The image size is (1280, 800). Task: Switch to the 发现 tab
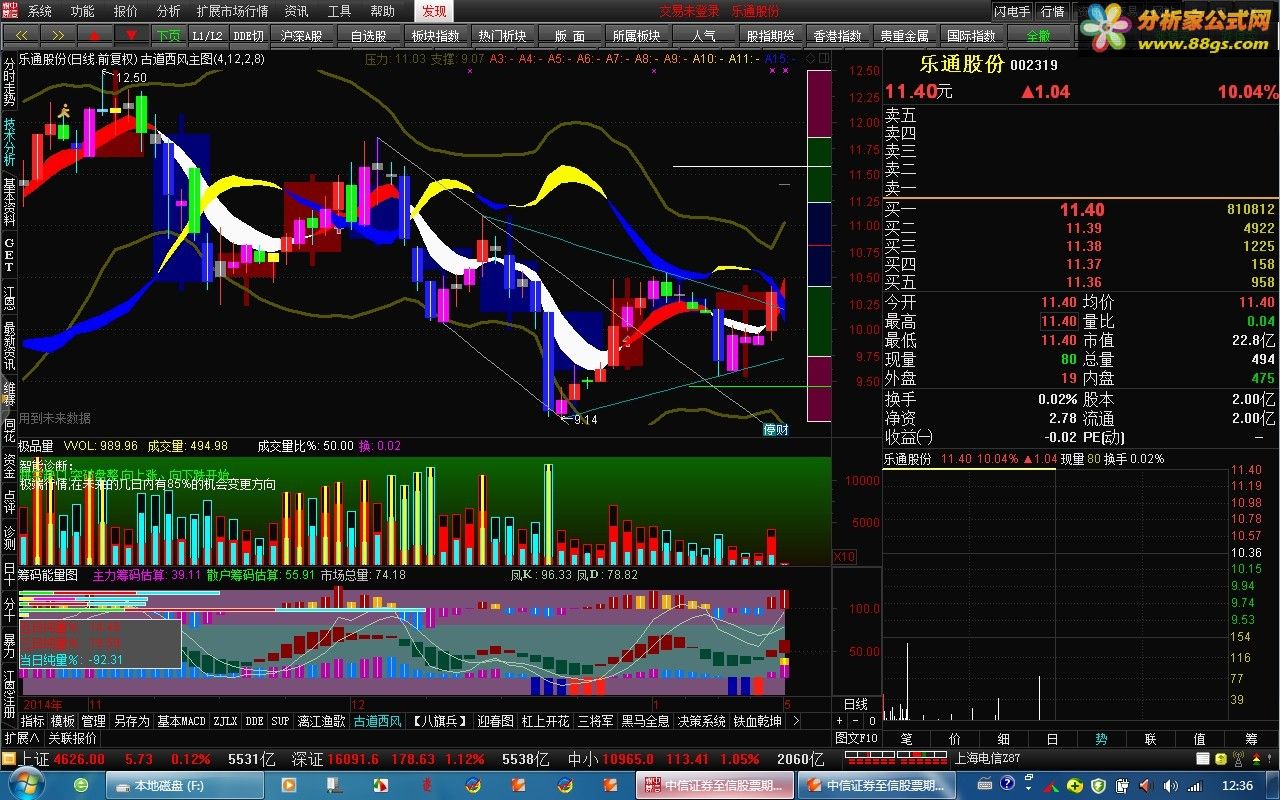click(434, 11)
